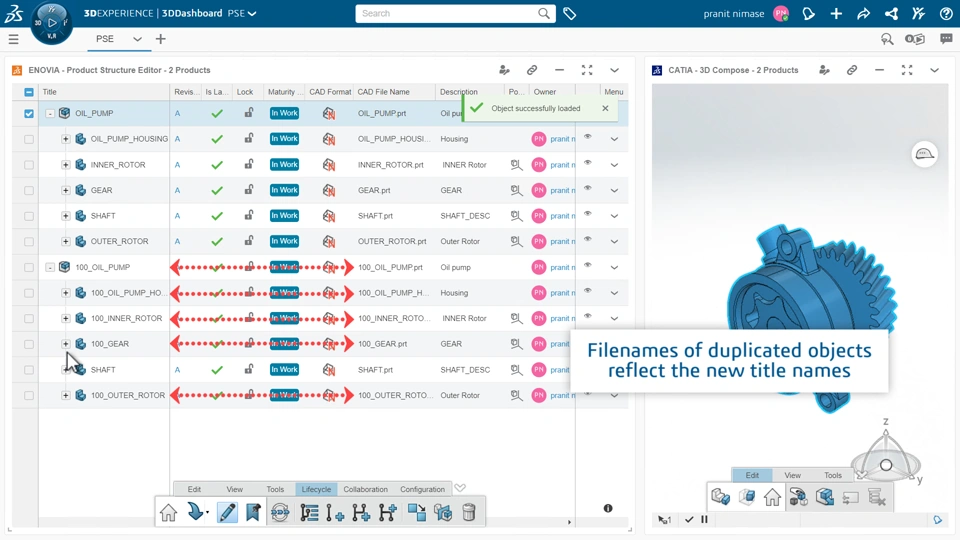Open the Lifecycle tab in ENOVIA toolbar
960x540 pixels.
click(316, 489)
